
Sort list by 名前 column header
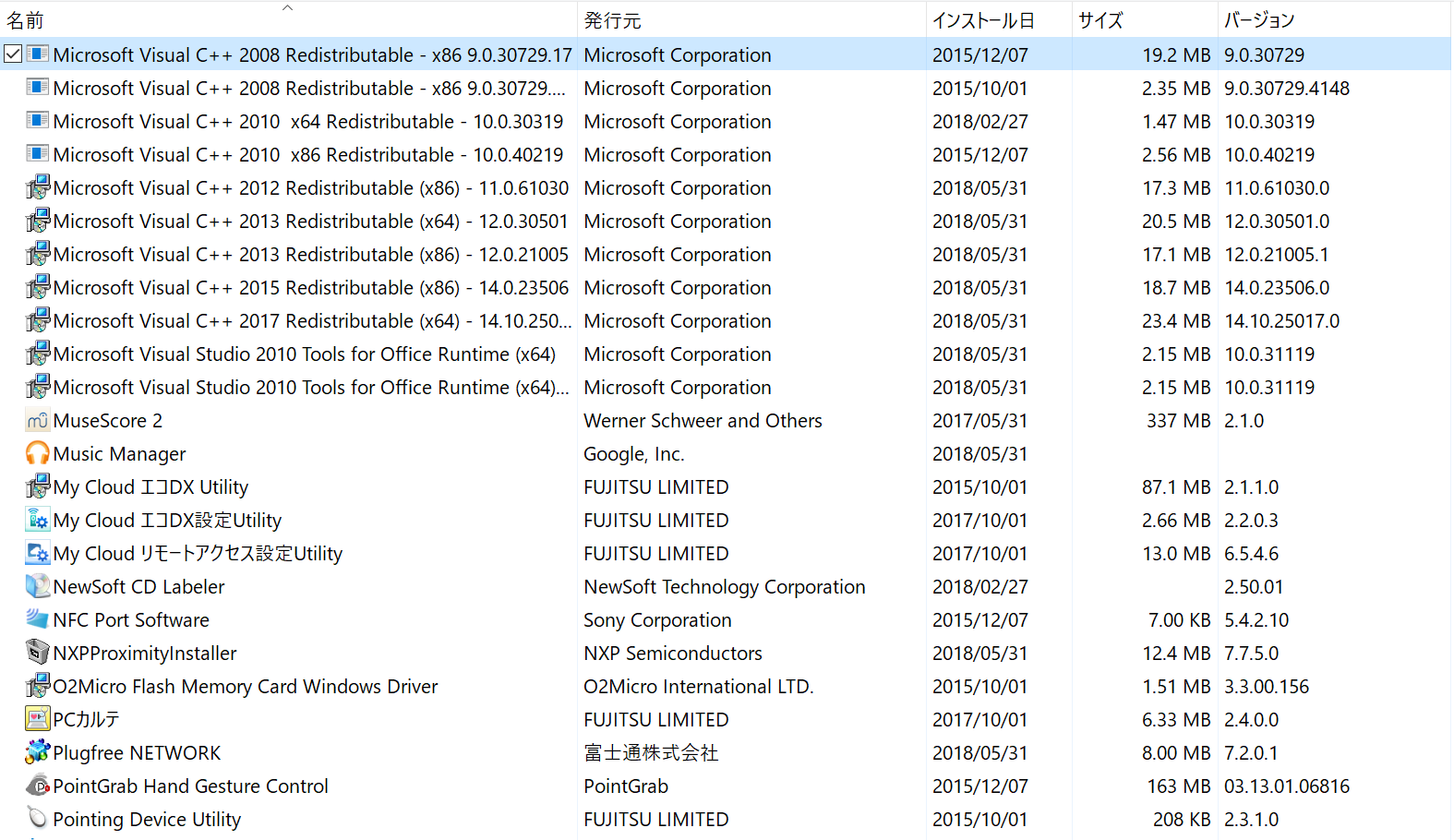coord(26,20)
